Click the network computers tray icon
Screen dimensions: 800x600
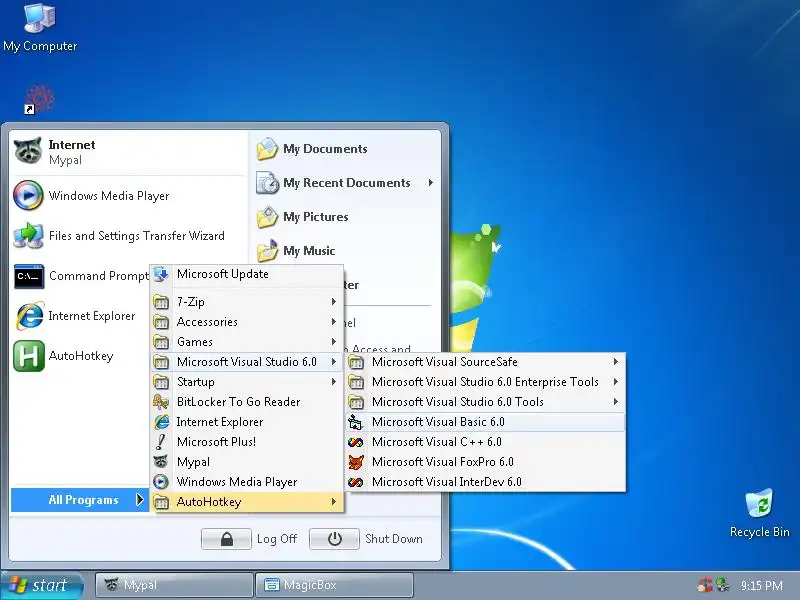(722, 585)
